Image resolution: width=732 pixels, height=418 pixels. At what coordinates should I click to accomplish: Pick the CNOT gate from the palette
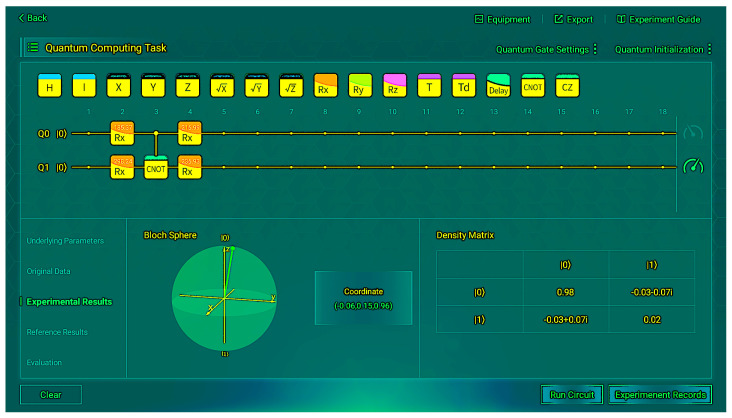[533, 85]
